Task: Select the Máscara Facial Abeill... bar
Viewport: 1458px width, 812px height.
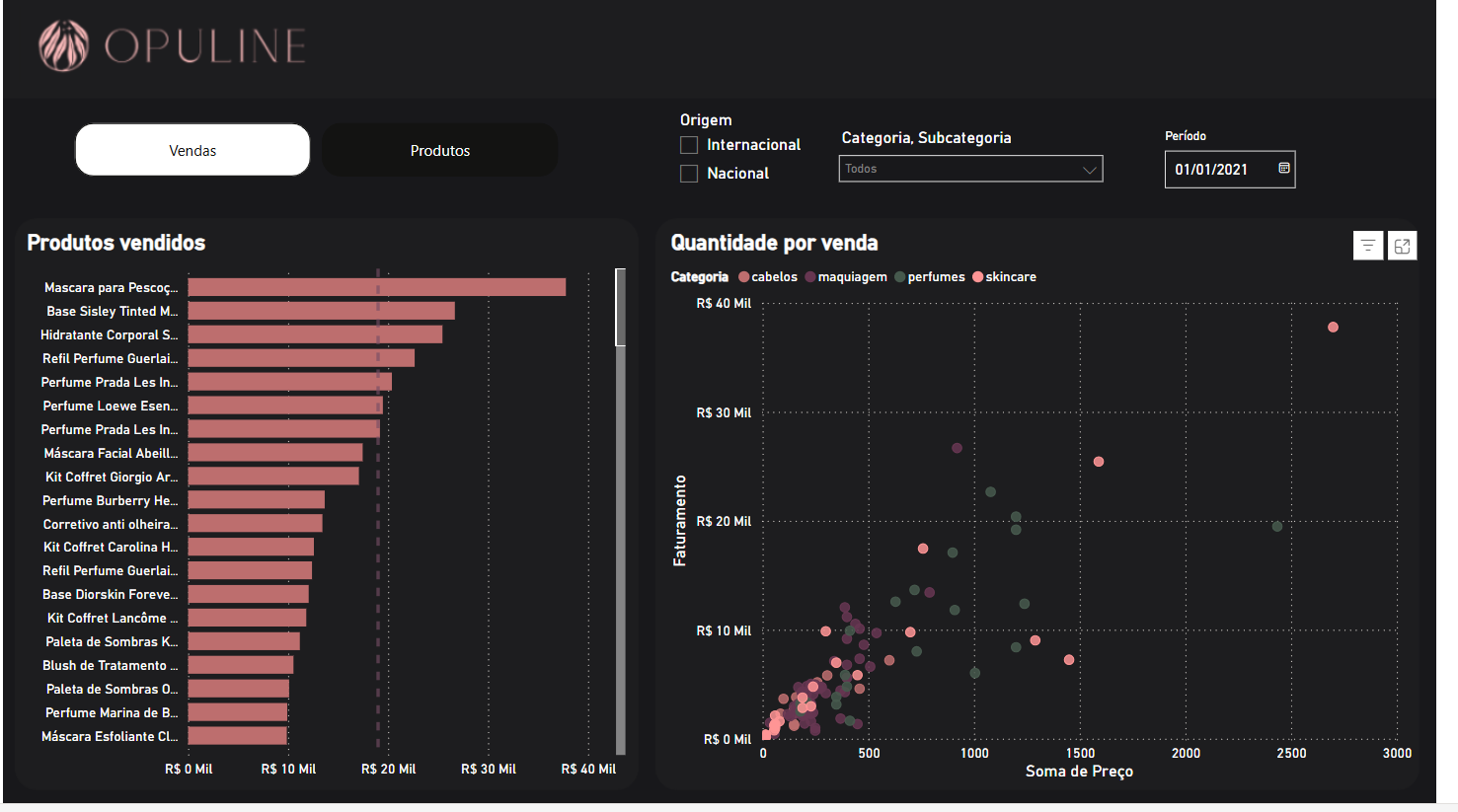Action: pos(275,453)
